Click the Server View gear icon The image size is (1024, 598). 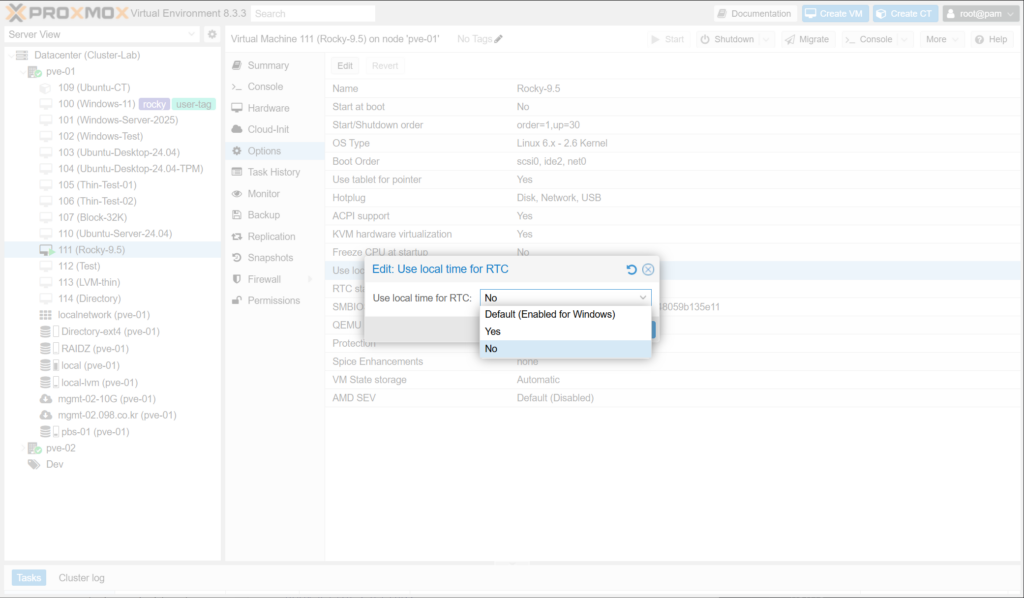coord(212,34)
